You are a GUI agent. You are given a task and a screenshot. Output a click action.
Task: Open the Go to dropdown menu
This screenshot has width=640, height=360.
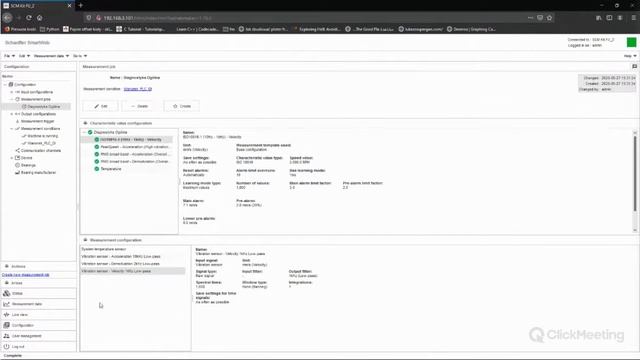click(x=80, y=56)
